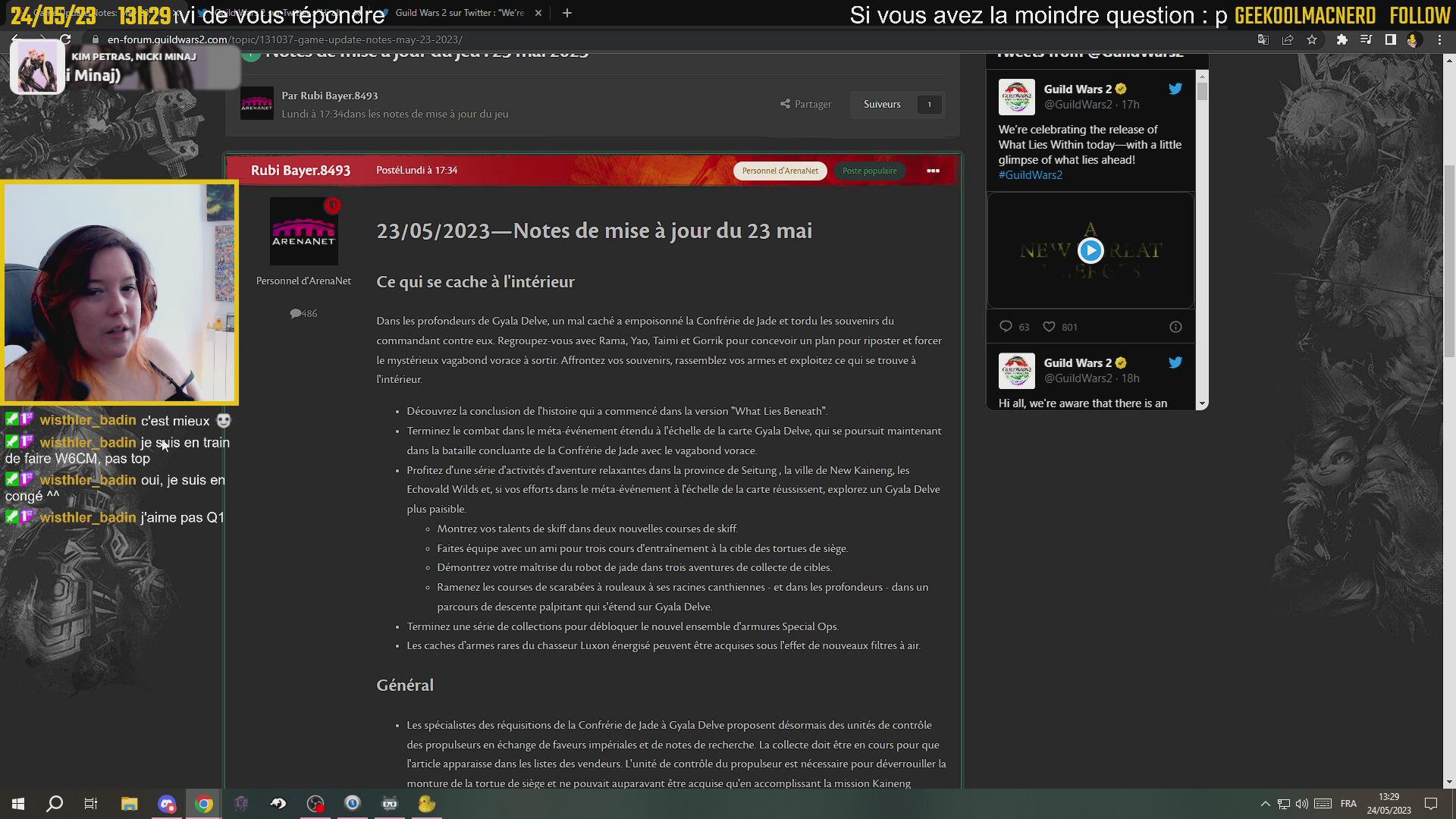This screenshot has width=1456, height=819.
Task: Open a new browser tab
Action: coord(567,13)
